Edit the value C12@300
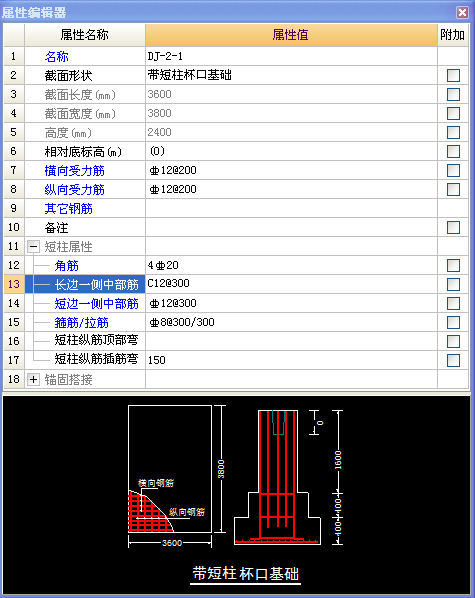Viewport: 475px width, 598px height. [x=291, y=284]
